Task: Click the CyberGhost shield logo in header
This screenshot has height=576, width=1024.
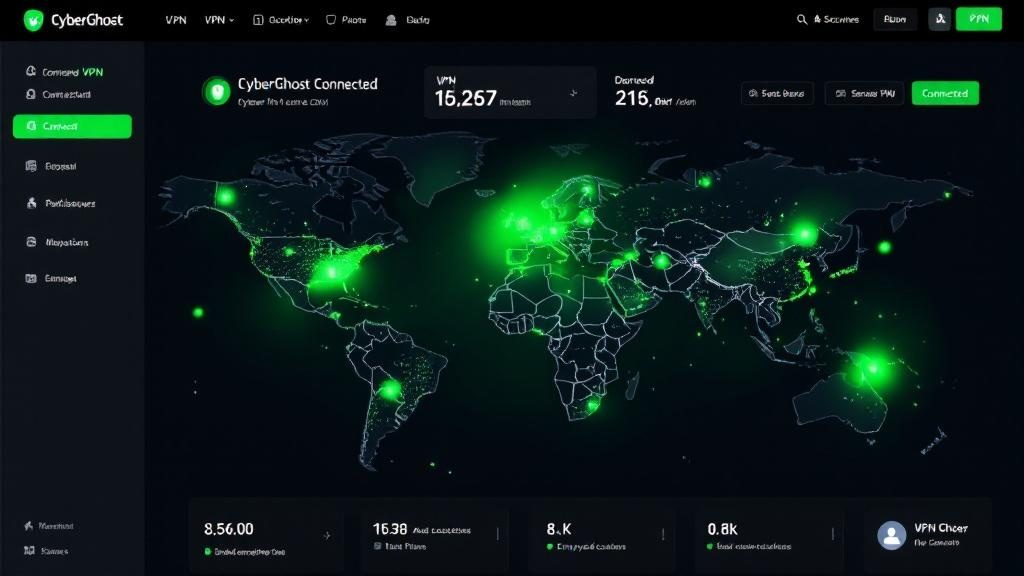Action: pyautogui.click(x=33, y=20)
